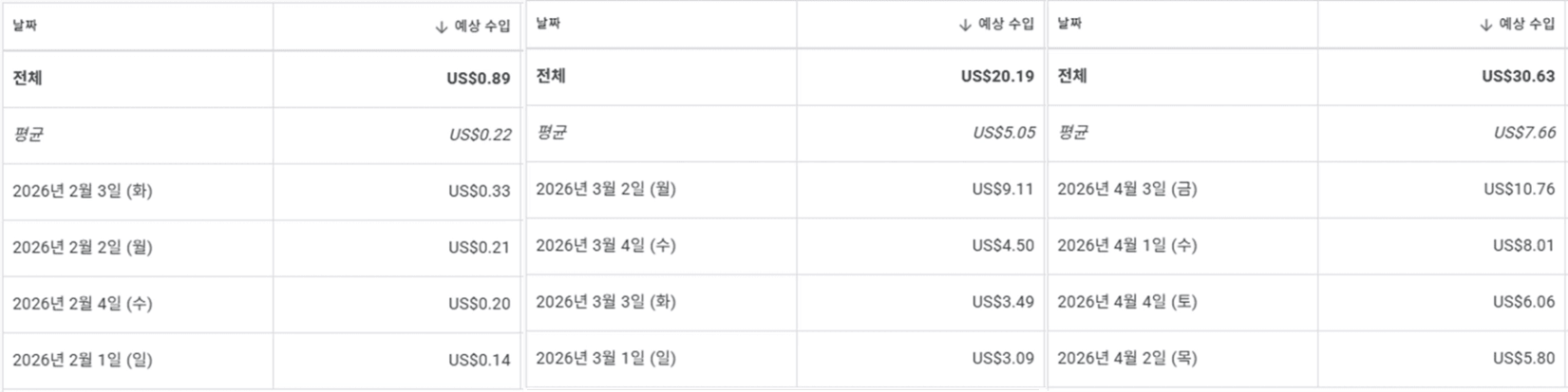The width and height of the screenshot is (1568, 392).
Task: Open the 2026년 3월 2일 (월) date entry
Action: [x=606, y=189]
